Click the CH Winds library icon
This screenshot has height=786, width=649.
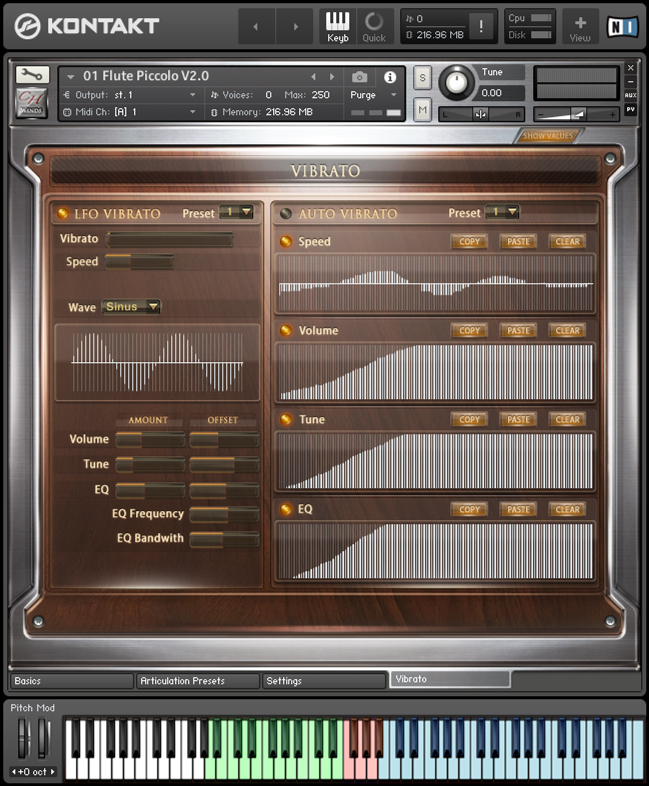[x=32, y=103]
